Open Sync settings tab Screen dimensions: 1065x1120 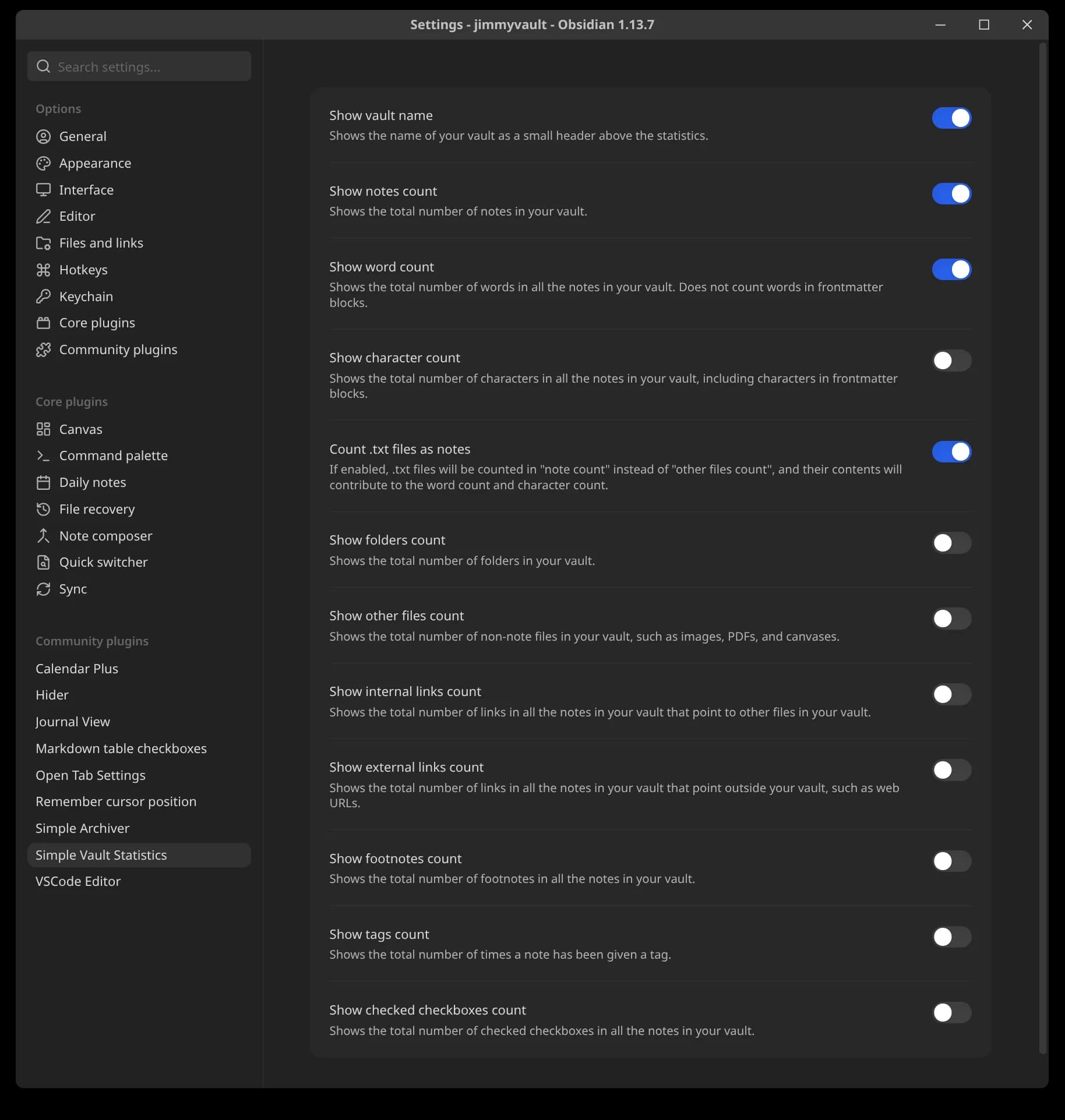[x=139, y=589]
